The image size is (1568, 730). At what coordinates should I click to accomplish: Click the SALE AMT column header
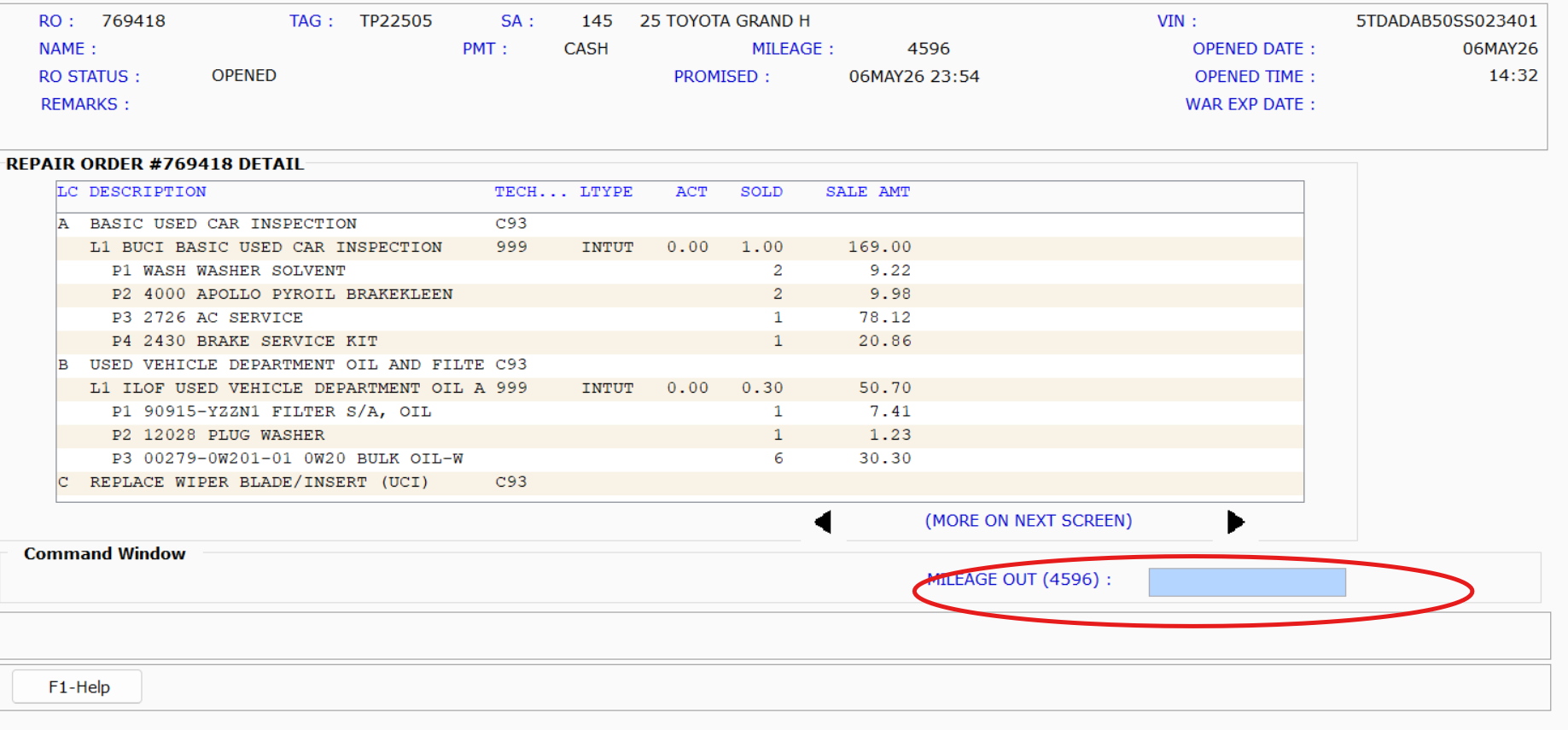867,192
